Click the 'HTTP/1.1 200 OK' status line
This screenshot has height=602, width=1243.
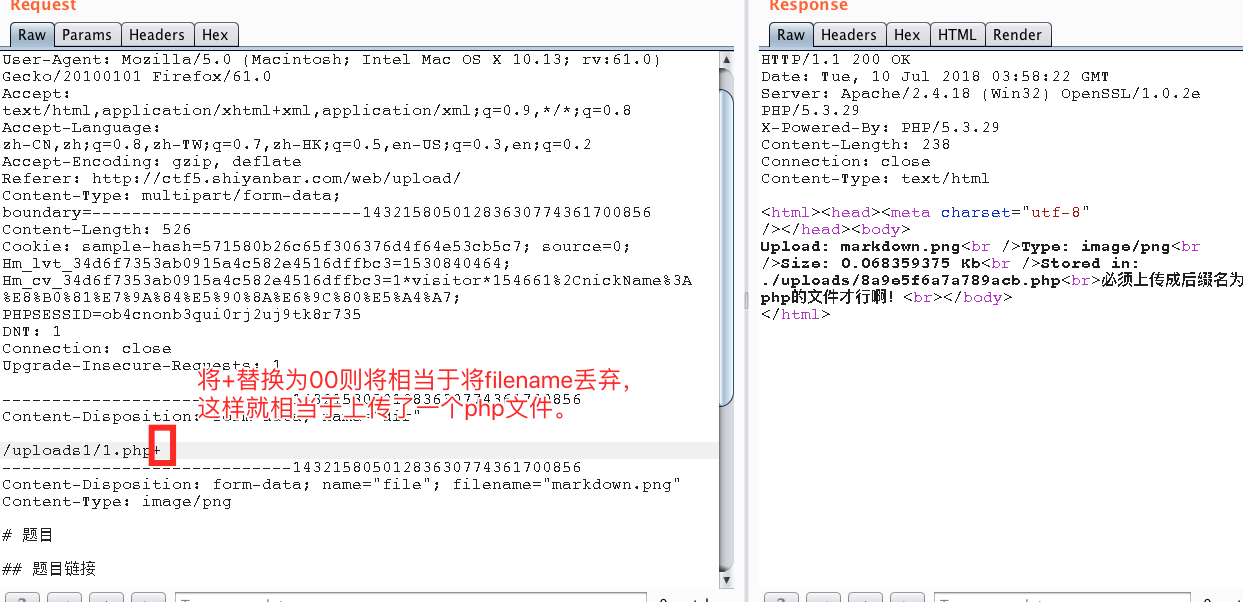point(836,60)
